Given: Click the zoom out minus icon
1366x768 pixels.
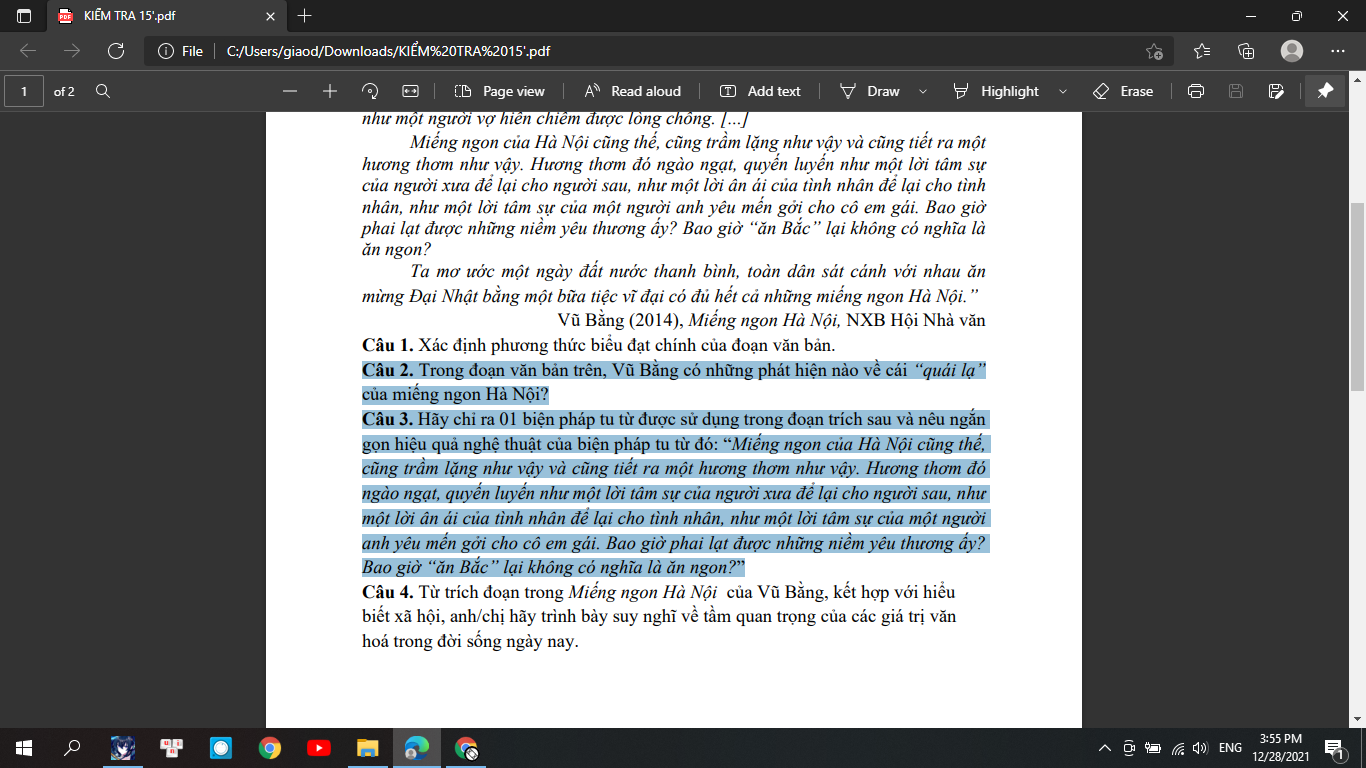Looking at the screenshot, I should coord(290,91).
